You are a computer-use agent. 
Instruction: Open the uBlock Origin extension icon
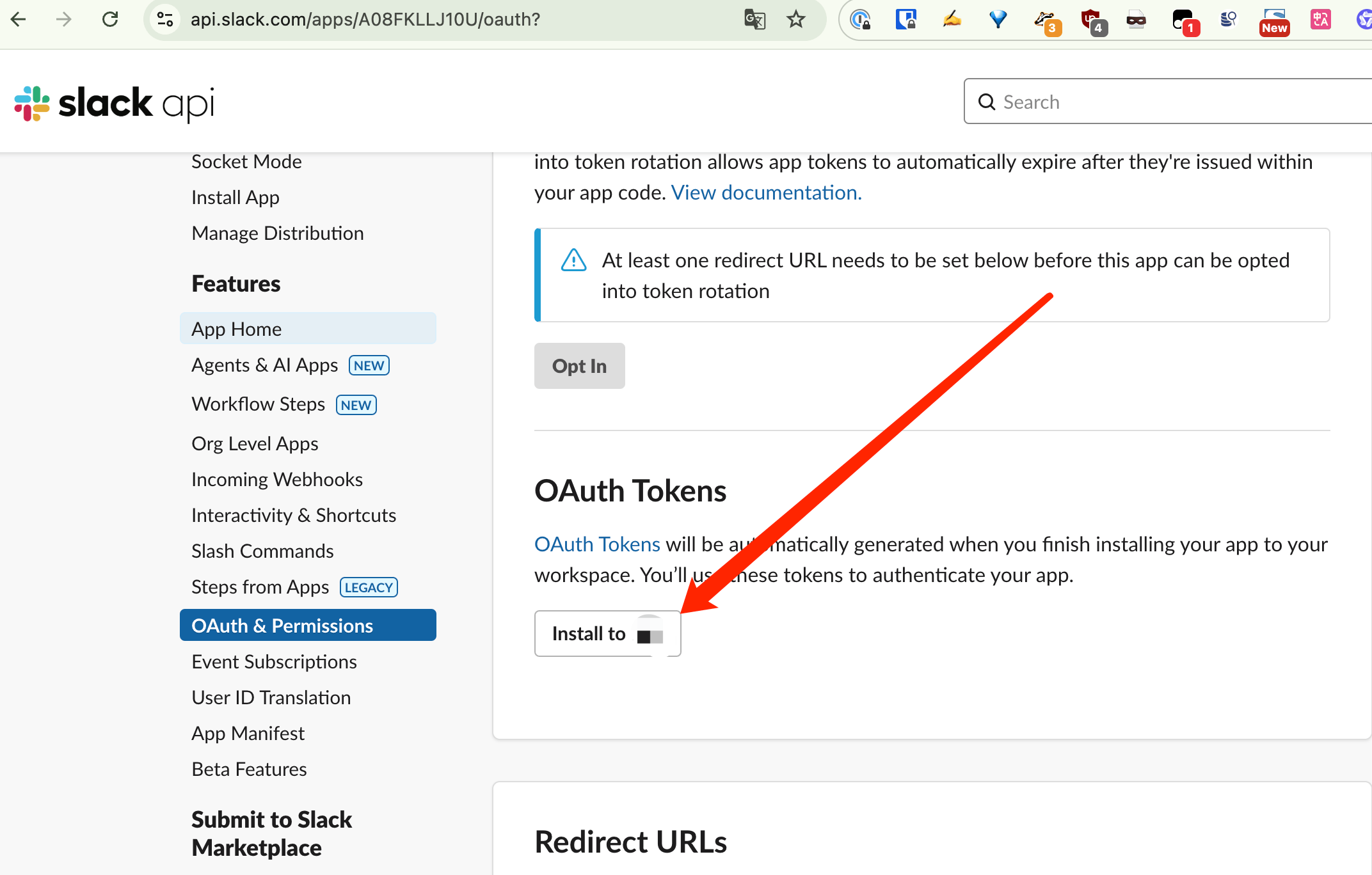click(1092, 19)
